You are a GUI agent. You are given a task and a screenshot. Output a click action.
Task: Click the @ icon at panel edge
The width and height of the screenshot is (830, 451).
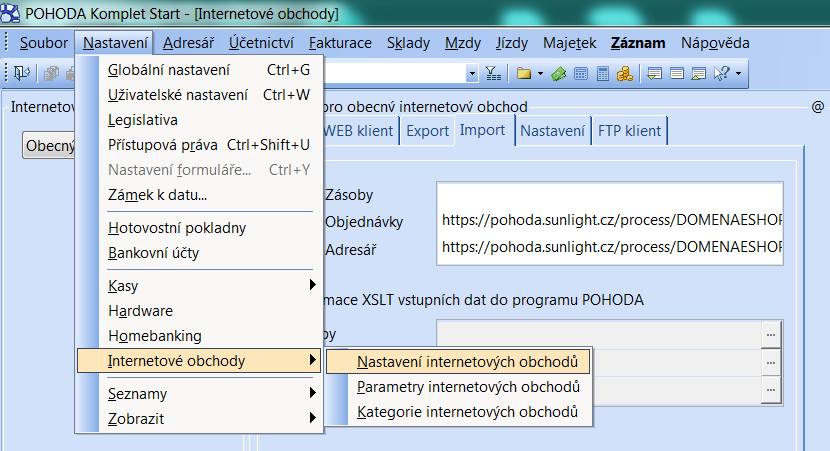pos(818,107)
